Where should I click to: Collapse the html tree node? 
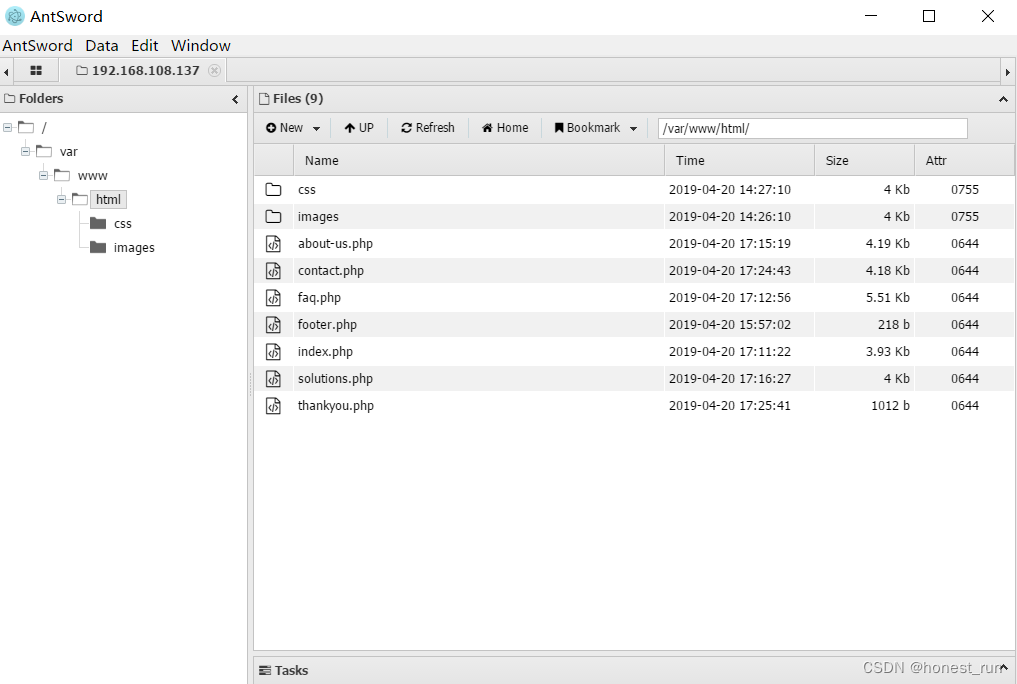(x=62, y=200)
